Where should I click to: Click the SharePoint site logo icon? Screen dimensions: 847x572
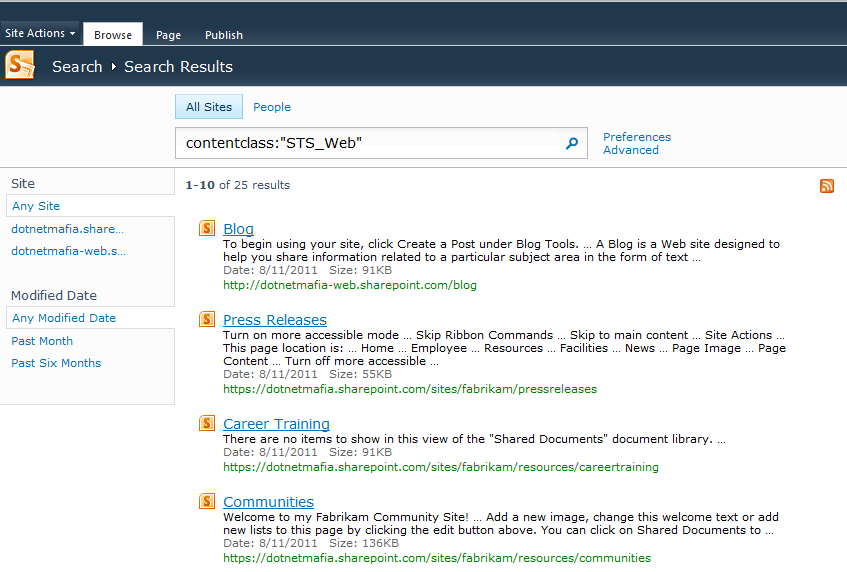(20, 65)
